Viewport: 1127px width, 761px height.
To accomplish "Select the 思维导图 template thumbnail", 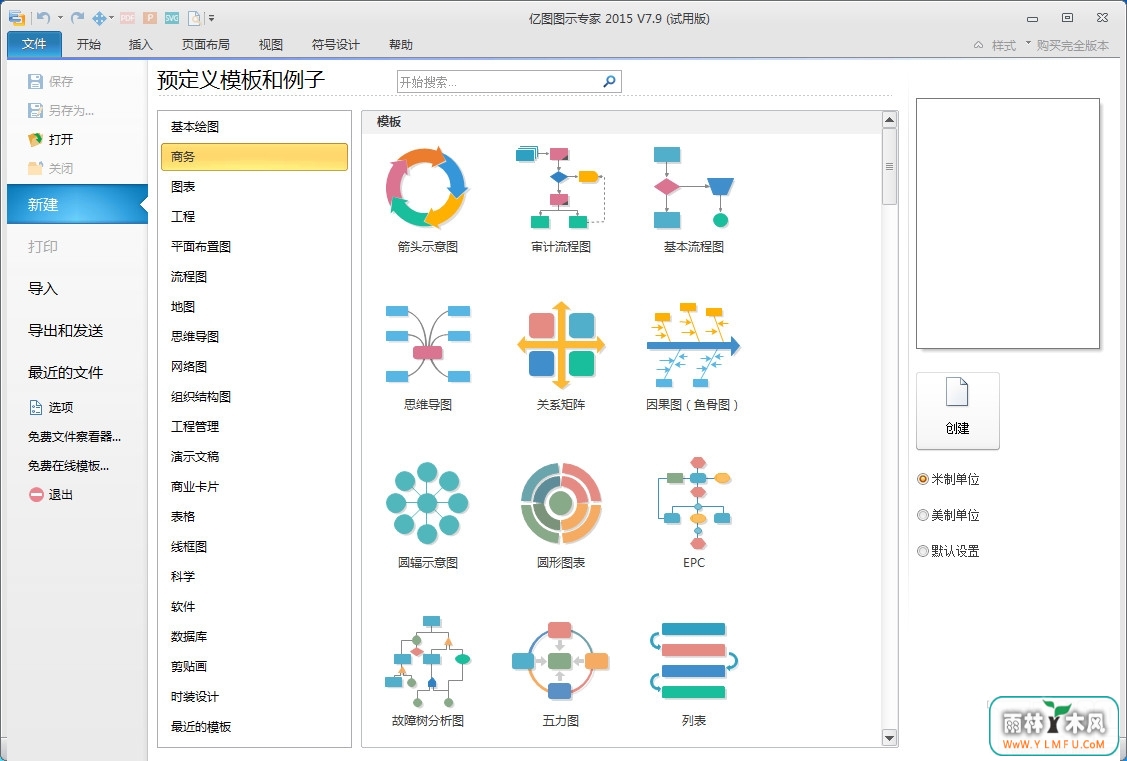I will pyautogui.click(x=428, y=358).
